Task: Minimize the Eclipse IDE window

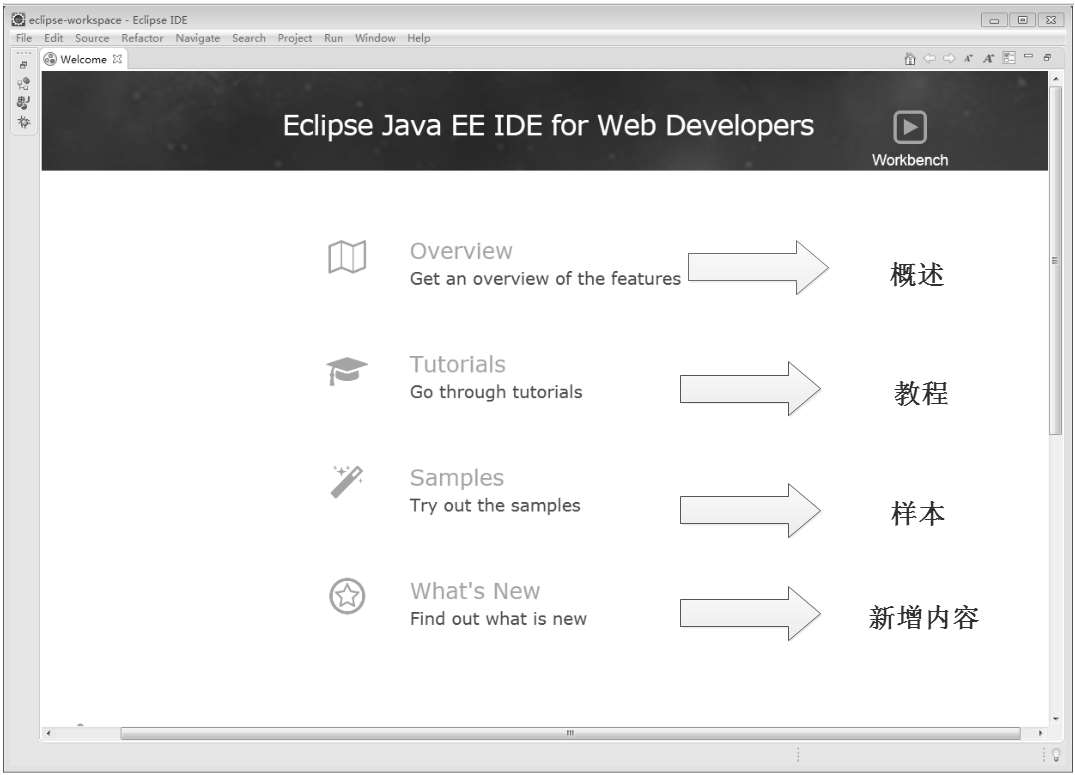Action: 993,20
